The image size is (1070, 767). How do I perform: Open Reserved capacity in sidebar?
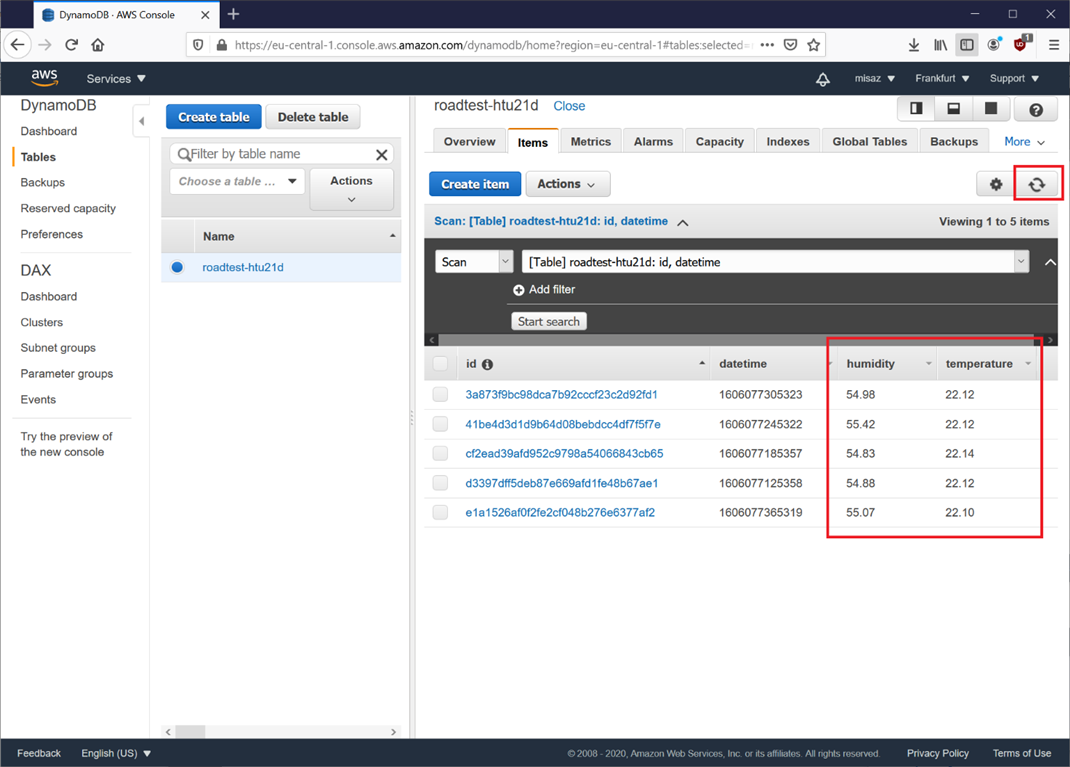[68, 208]
